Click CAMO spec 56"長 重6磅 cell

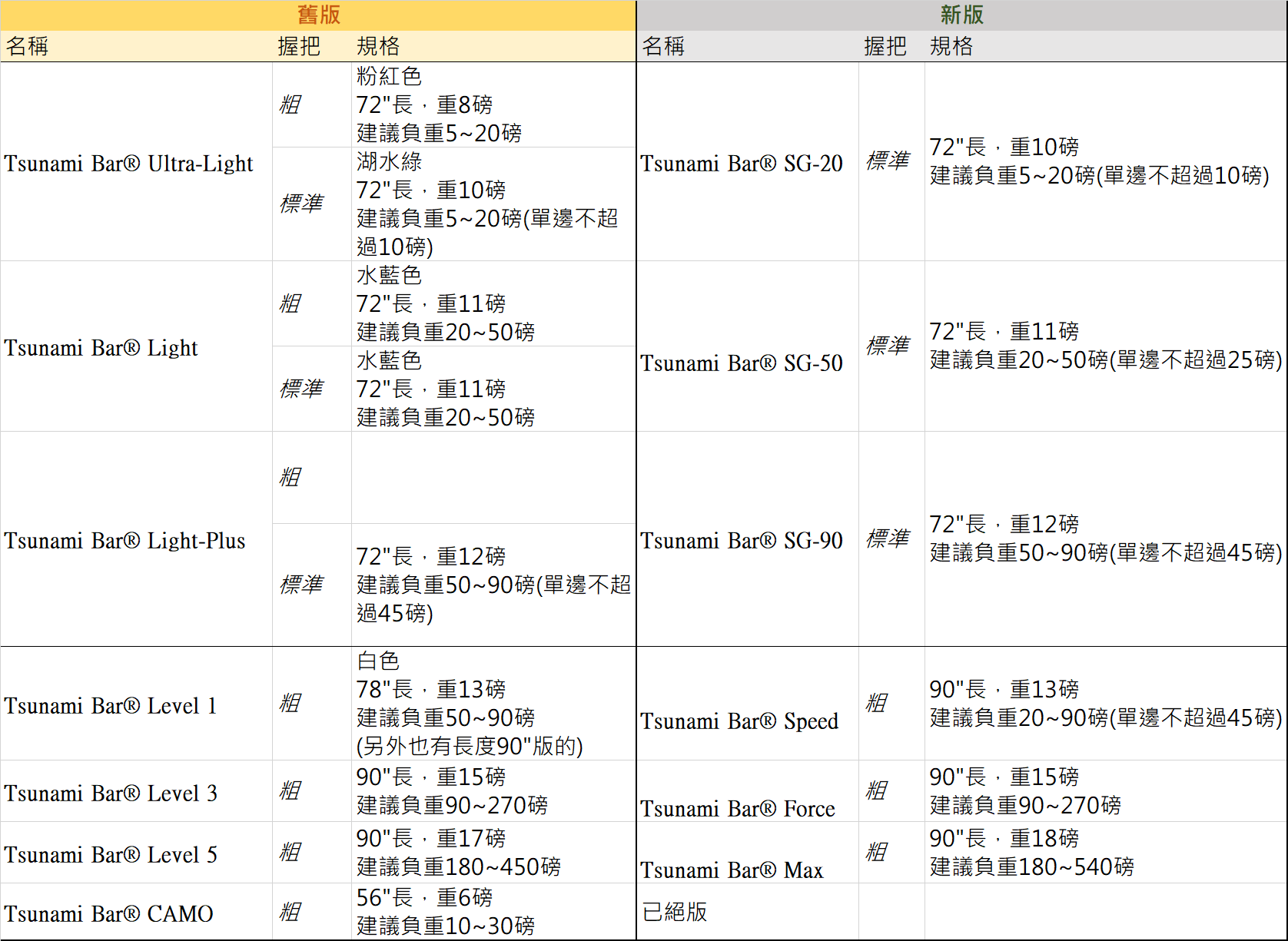493,912
